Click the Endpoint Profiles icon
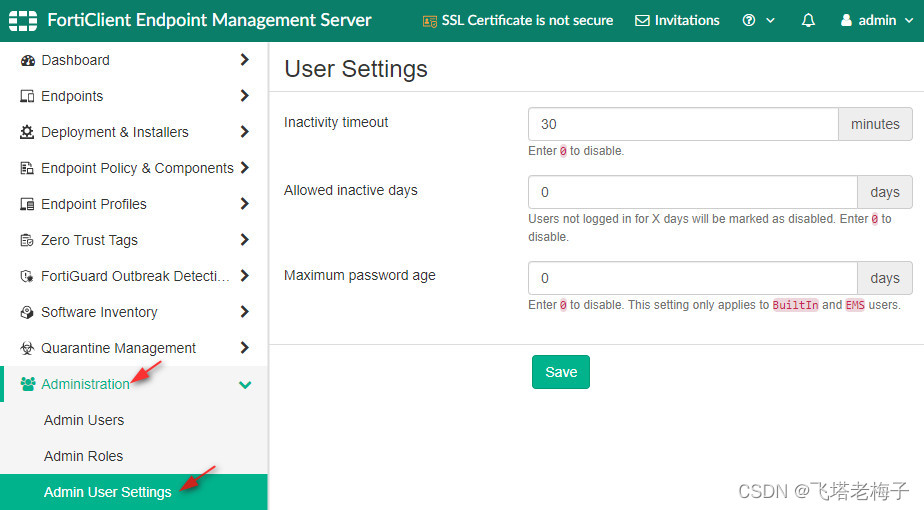The width and height of the screenshot is (924, 510). (x=27, y=204)
